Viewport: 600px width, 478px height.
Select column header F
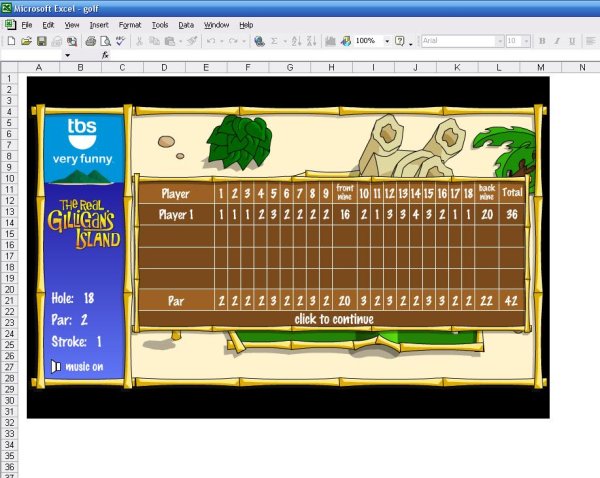(248, 67)
